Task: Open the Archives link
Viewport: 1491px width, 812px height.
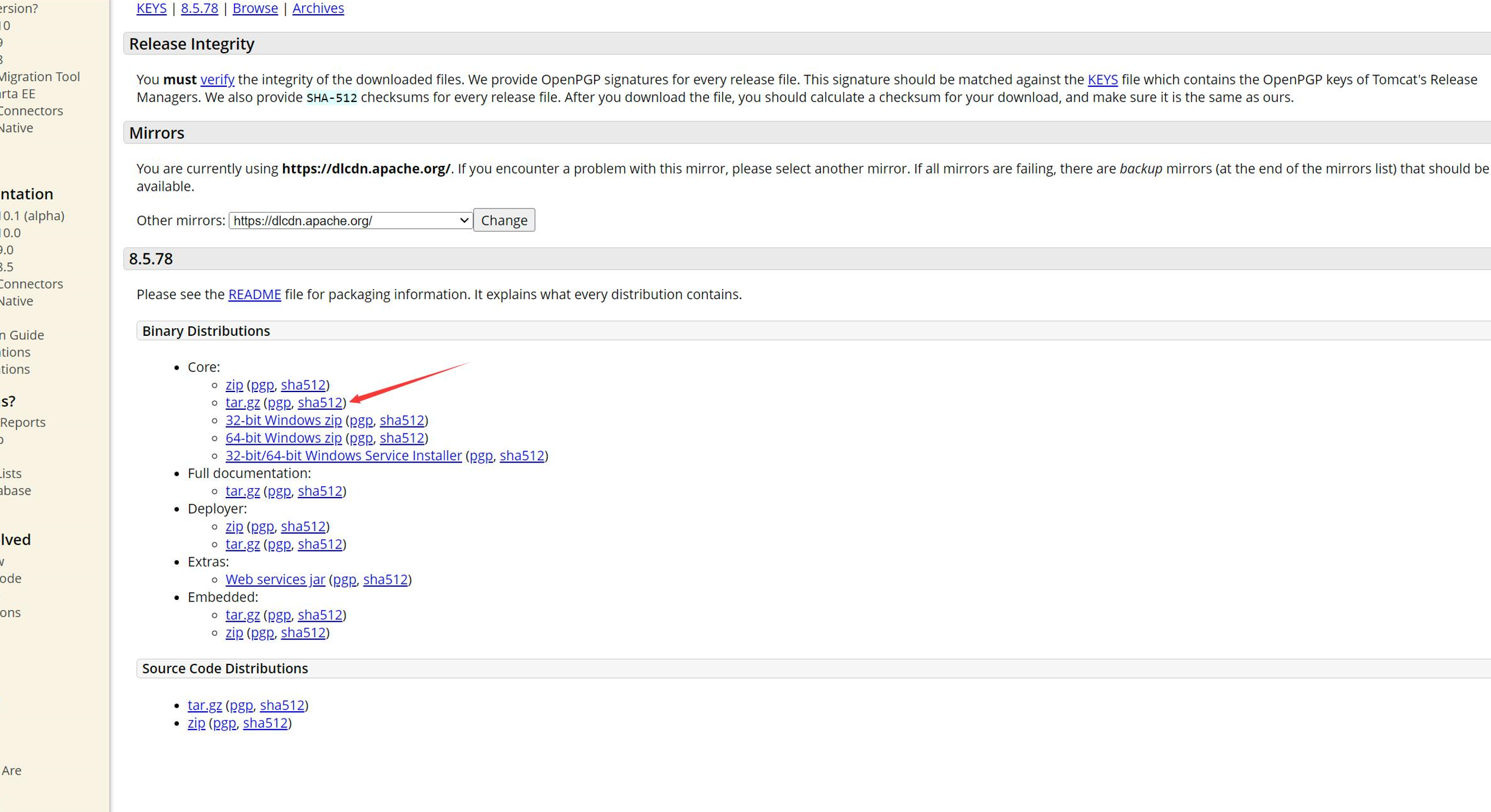Action: coord(318,8)
